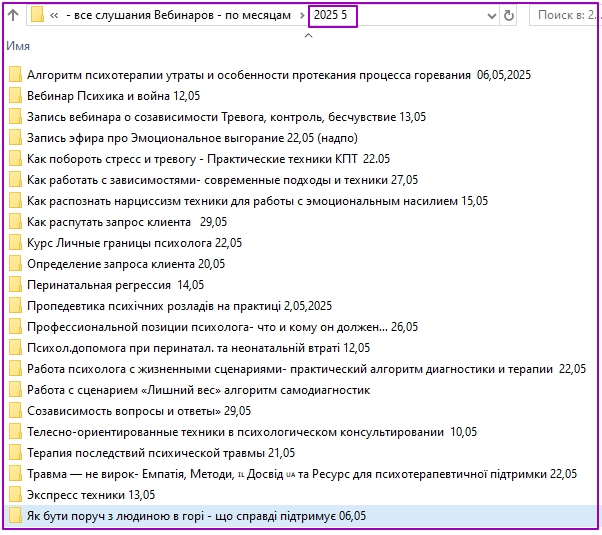Select folder icon for Терапия последствий психической травмы
This screenshot has width=602, height=535.
click(15, 453)
